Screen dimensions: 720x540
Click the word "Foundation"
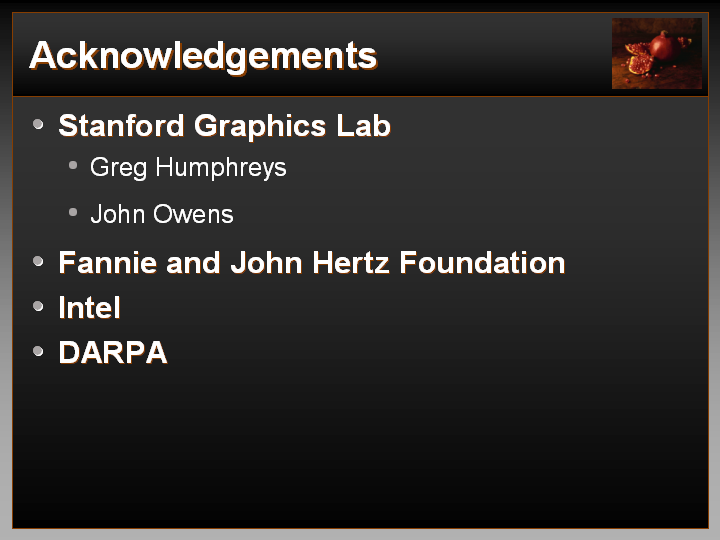(x=482, y=263)
